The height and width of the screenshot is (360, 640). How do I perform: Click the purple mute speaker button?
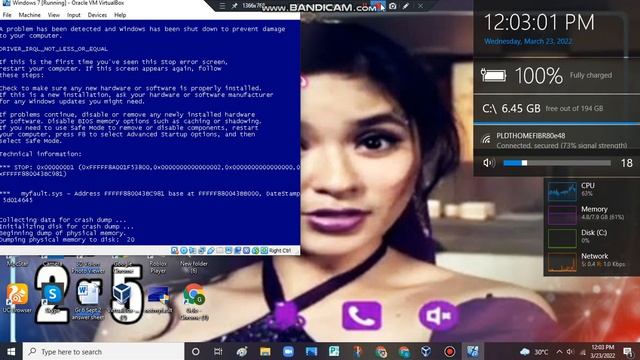tap(439, 315)
